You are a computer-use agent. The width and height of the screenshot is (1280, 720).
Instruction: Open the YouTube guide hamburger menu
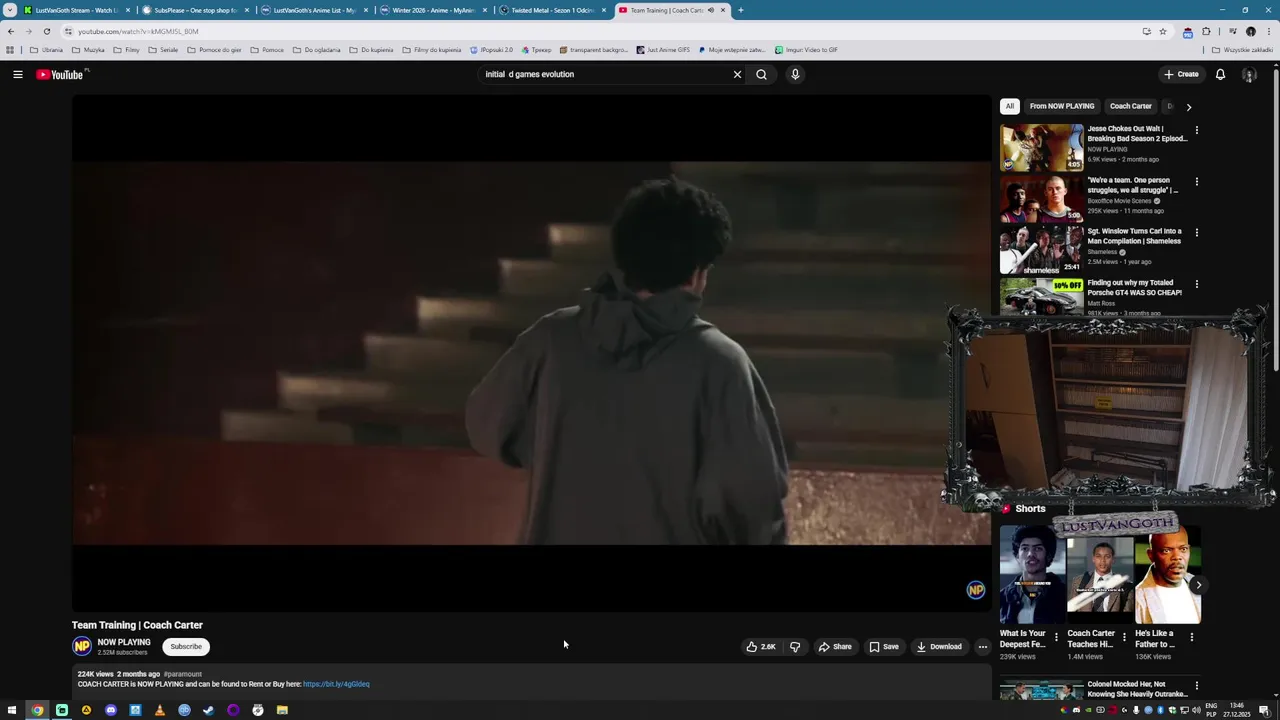pyautogui.click(x=18, y=74)
